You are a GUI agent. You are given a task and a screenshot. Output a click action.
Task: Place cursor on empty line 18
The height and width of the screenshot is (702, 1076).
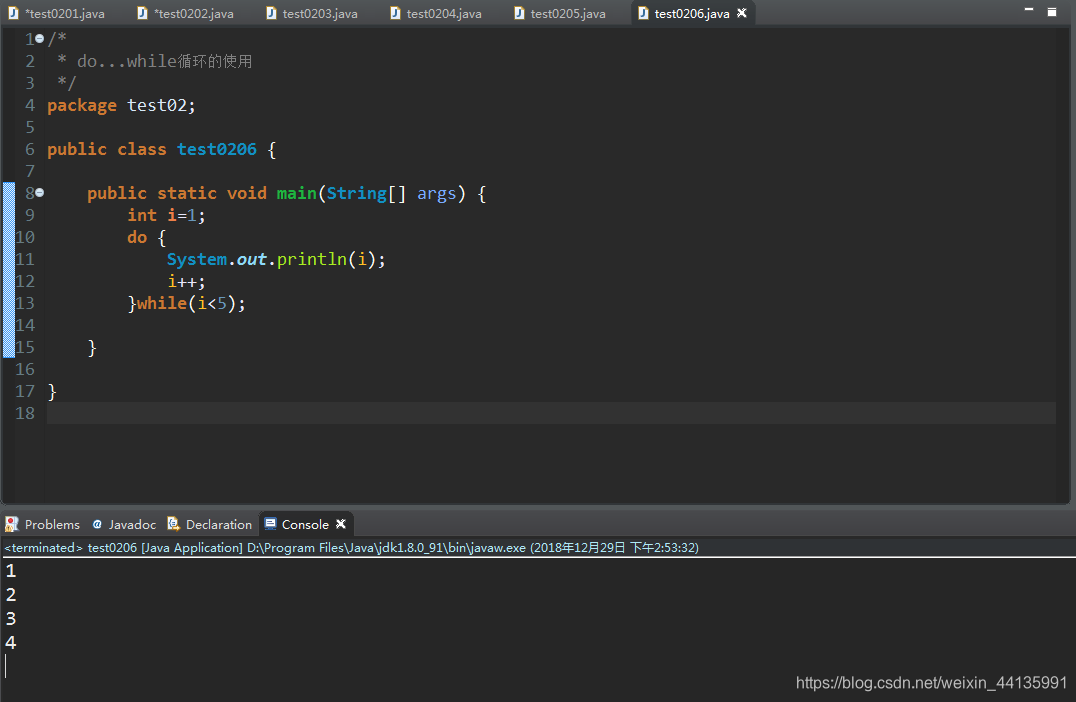coord(551,413)
